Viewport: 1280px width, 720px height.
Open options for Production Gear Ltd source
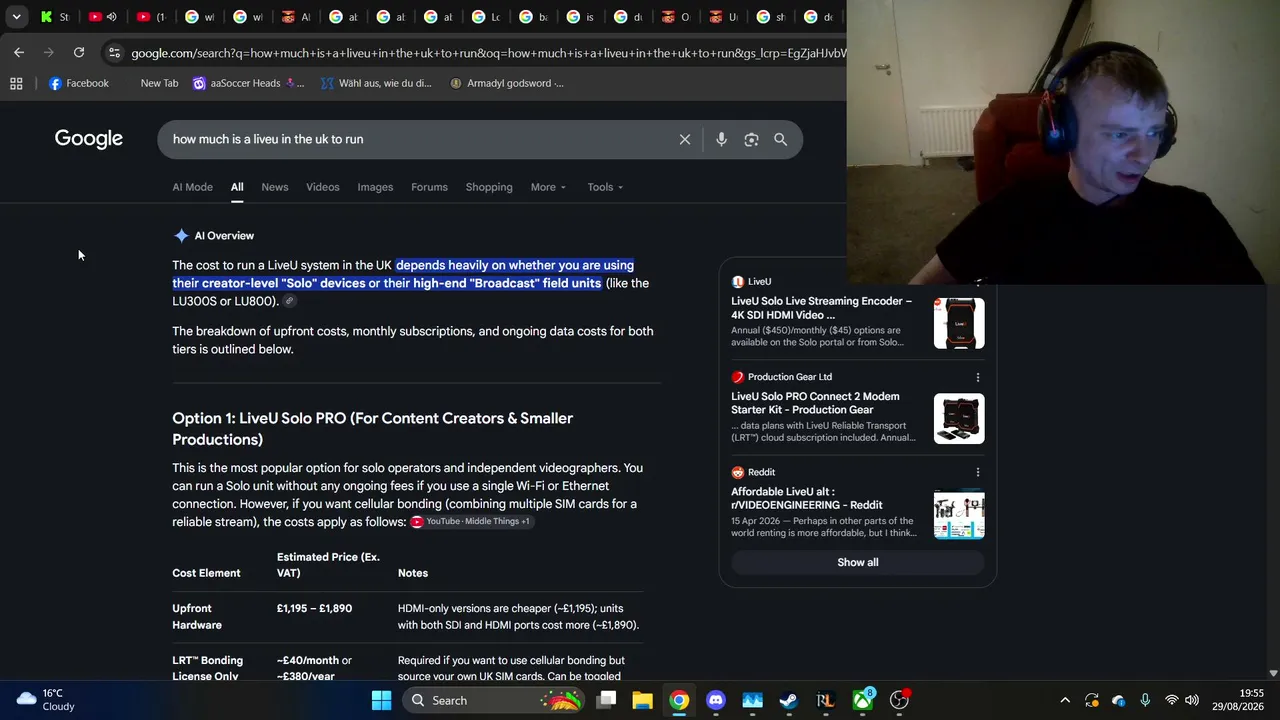[x=978, y=377]
